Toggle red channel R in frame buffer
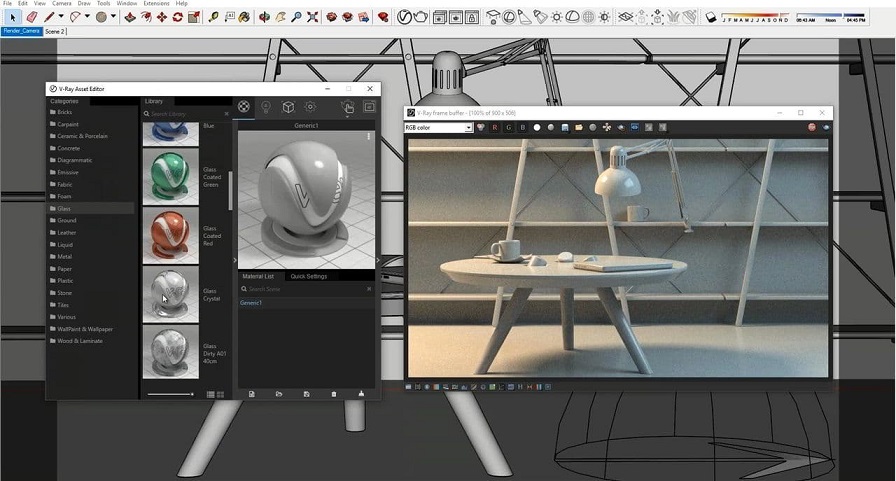 pos(495,127)
